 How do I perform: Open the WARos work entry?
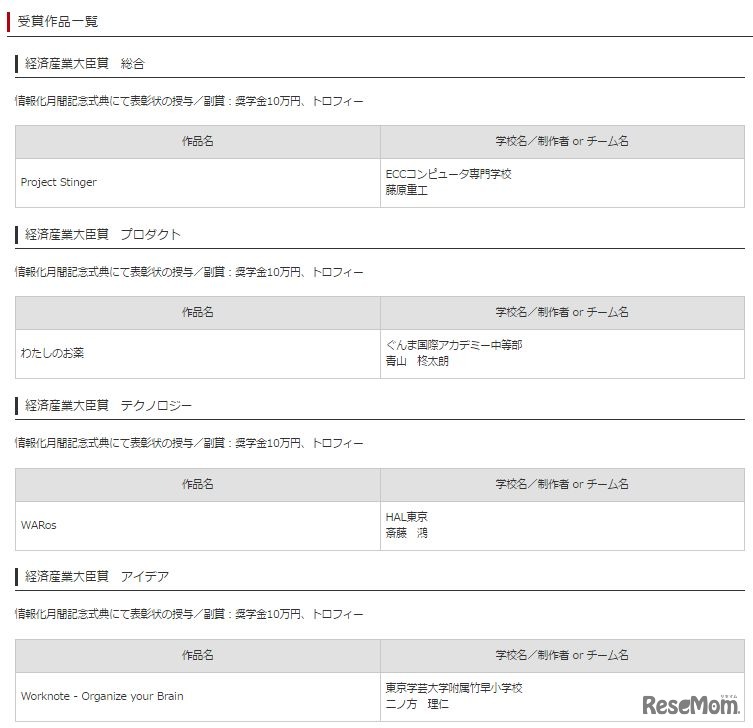pos(40,524)
